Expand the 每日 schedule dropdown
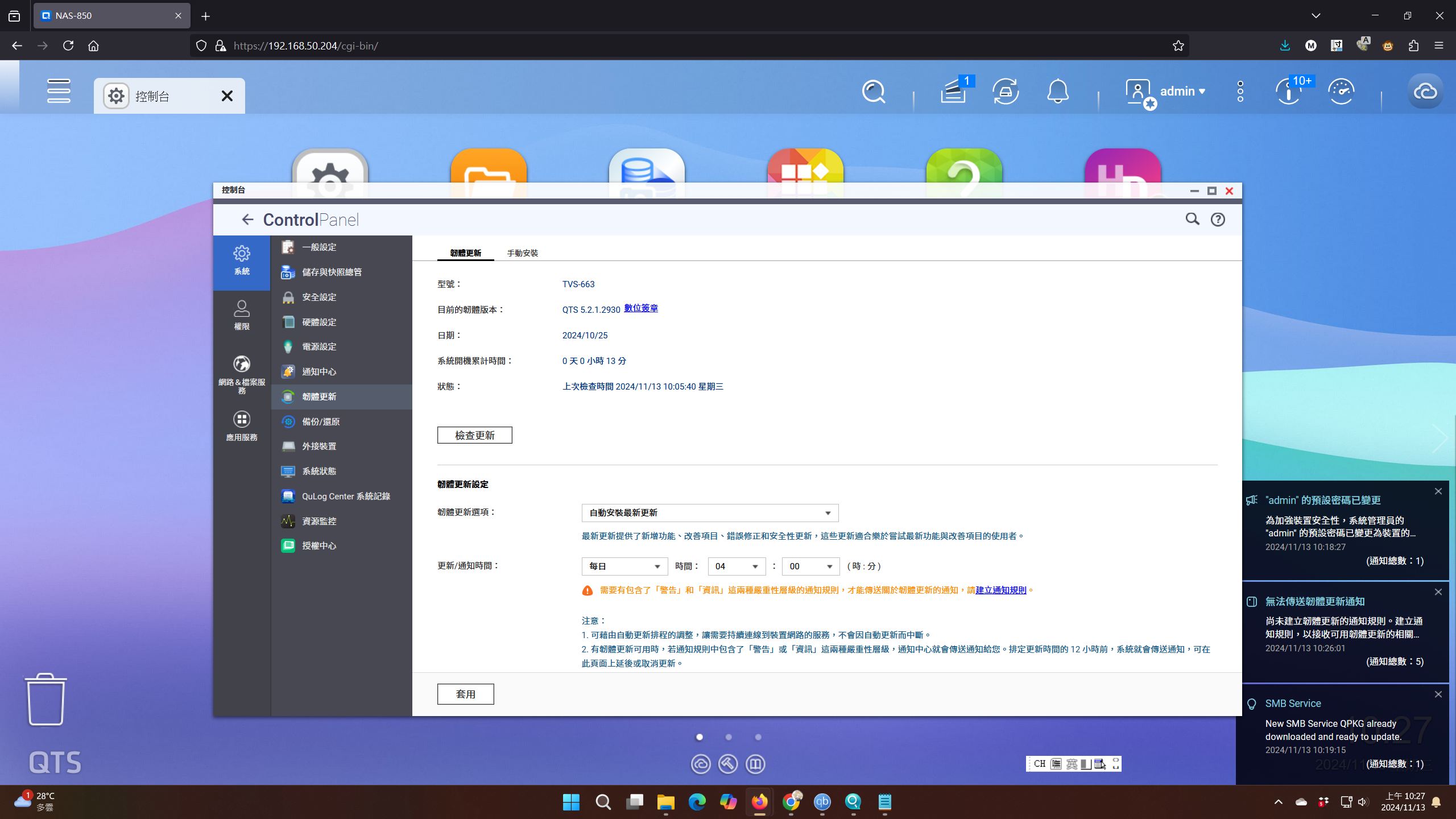This screenshot has width=1456, height=819. click(624, 566)
